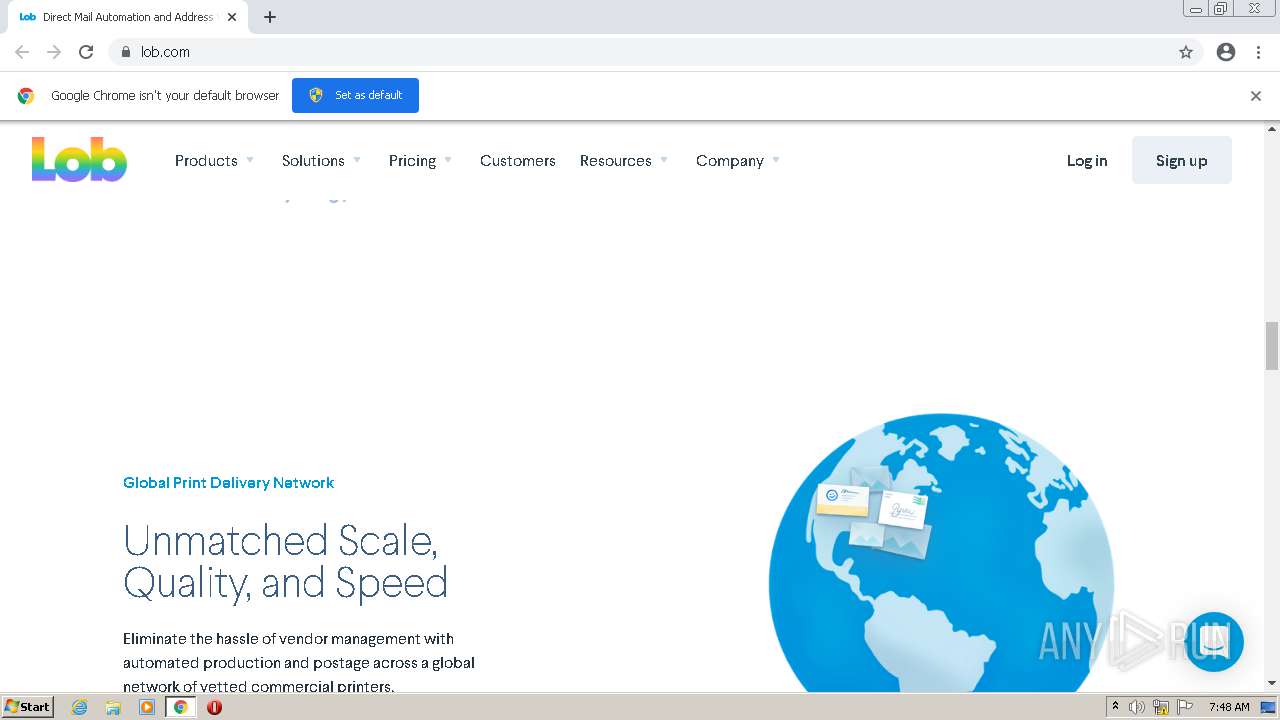Click 'Unmatched Scale, Quality, and Speed' headline
This screenshot has width=1280, height=720.
[x=285, y=561]
